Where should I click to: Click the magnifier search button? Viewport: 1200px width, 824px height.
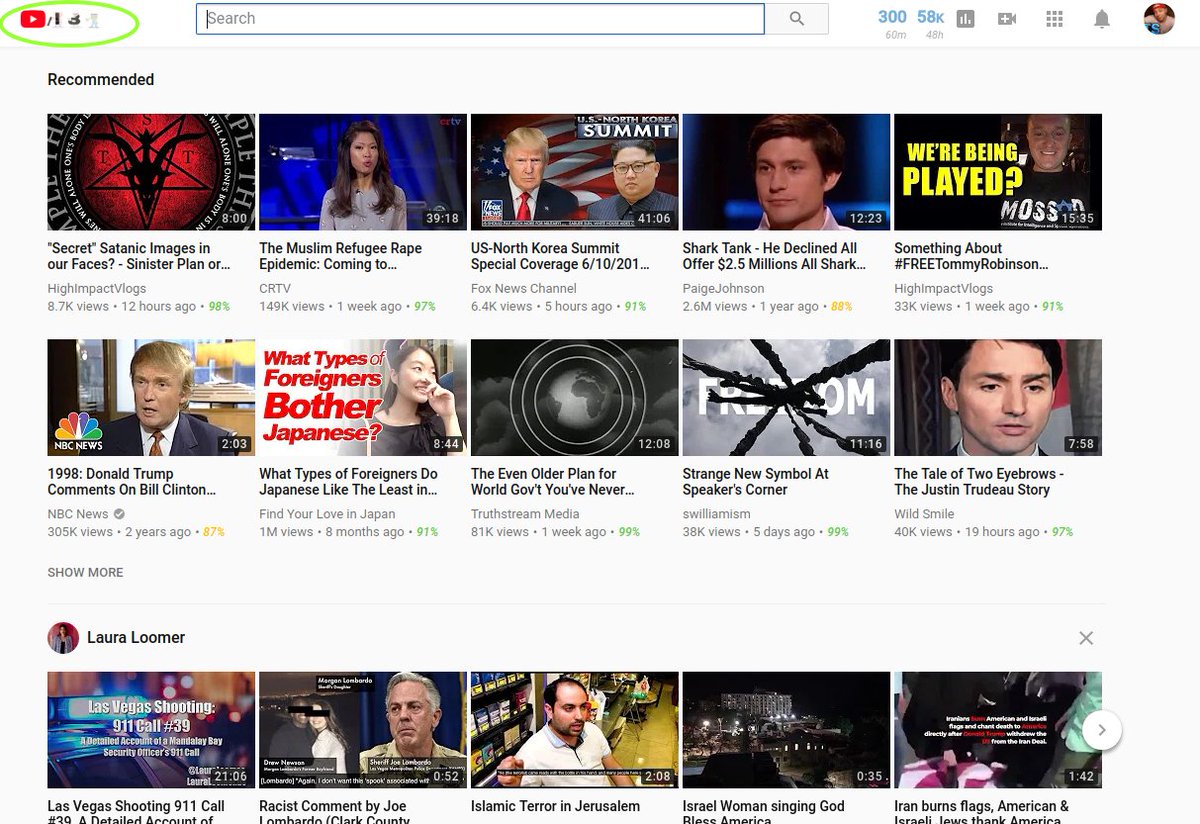(797, 18)
